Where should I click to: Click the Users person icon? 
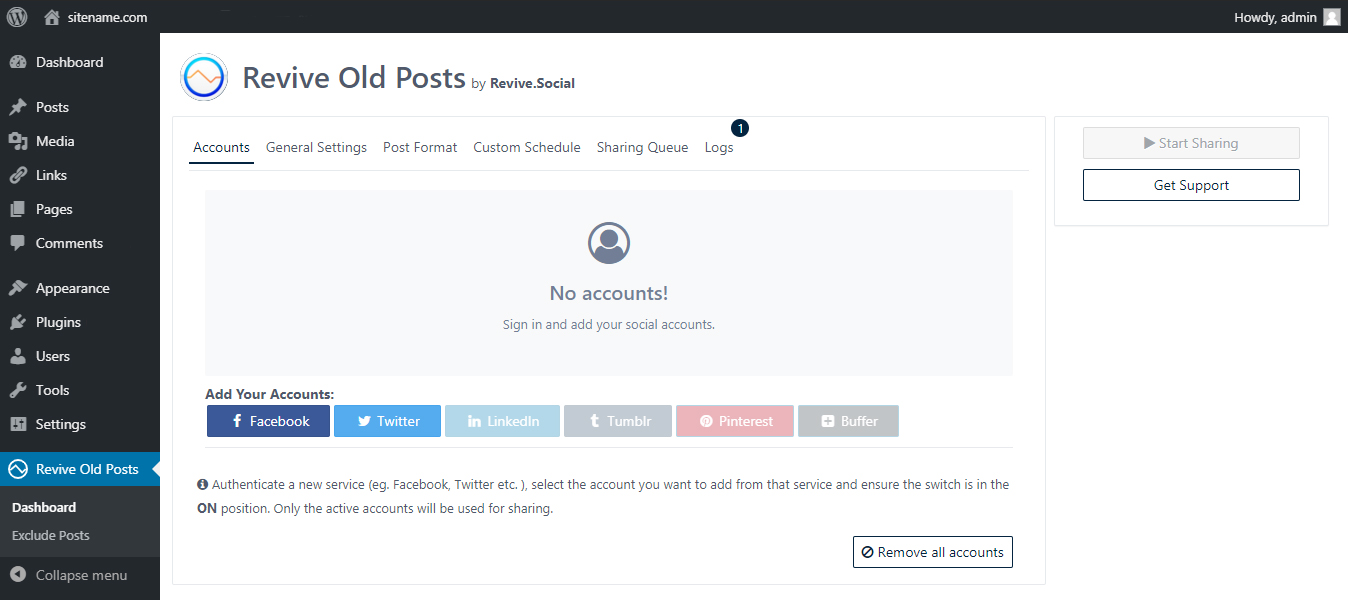coord(18,356)
